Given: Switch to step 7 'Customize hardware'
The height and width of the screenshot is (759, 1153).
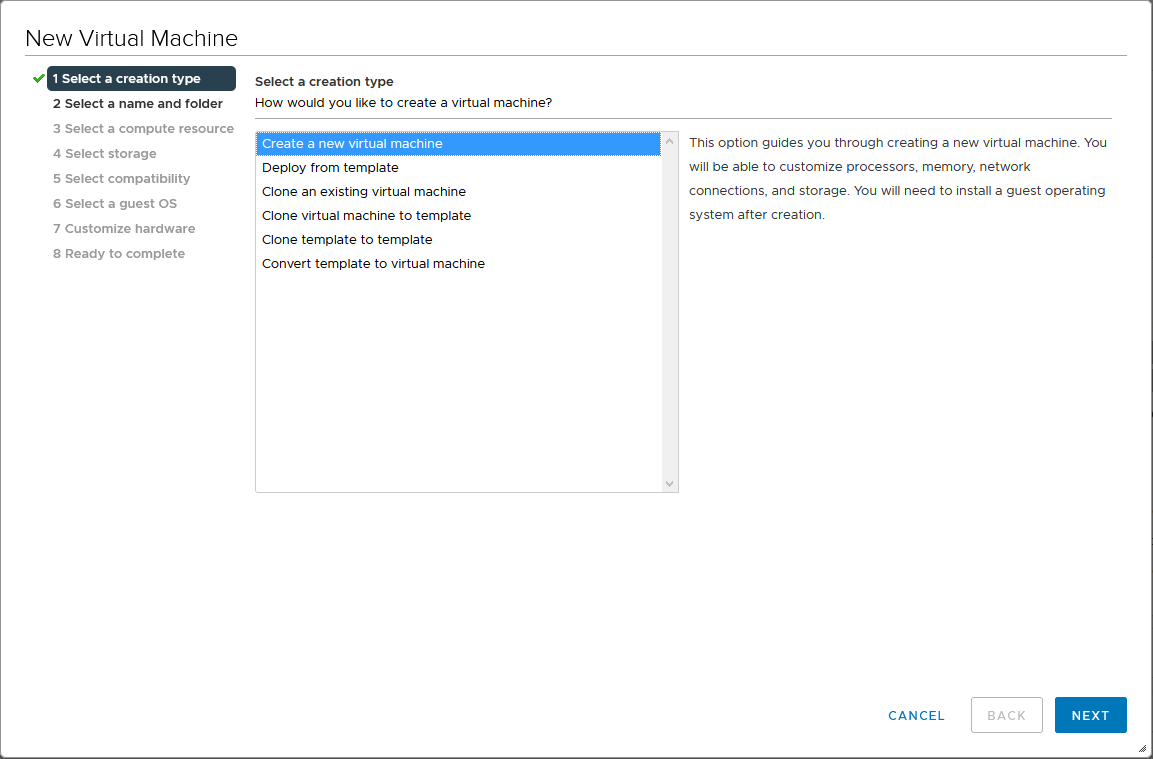Looking at the screenshot, I should pos(124,229).
